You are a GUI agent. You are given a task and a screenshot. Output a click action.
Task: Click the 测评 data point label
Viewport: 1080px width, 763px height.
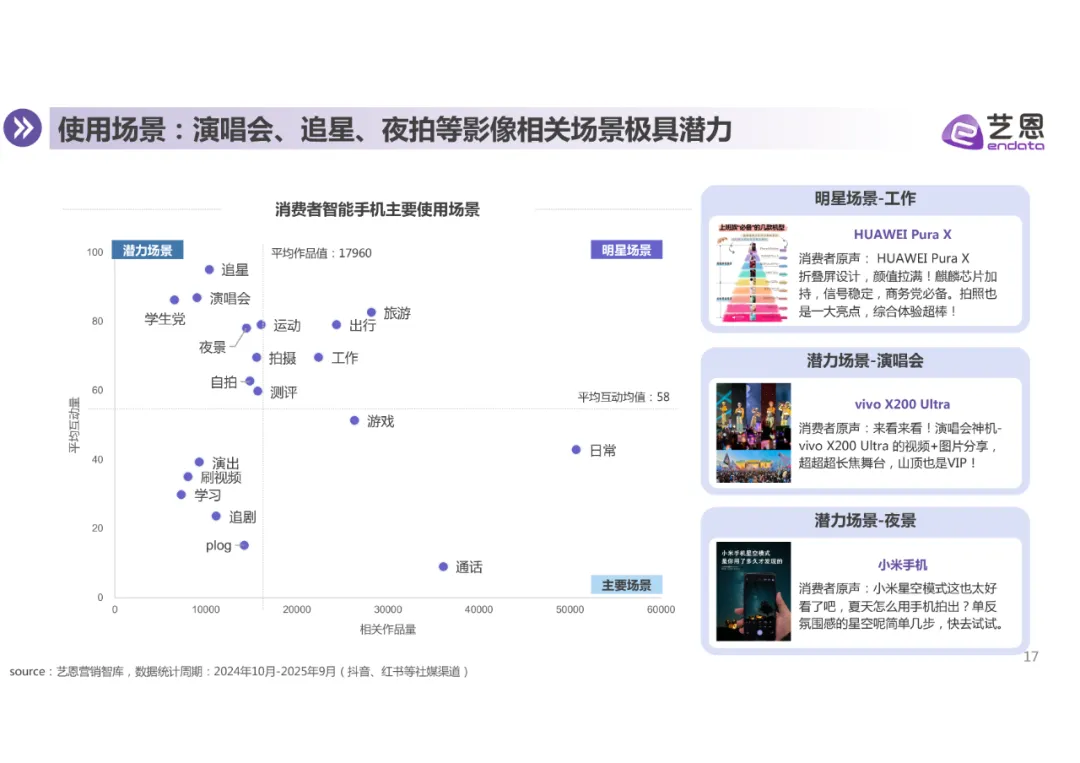pyautogui.click(x=284, y=393)
